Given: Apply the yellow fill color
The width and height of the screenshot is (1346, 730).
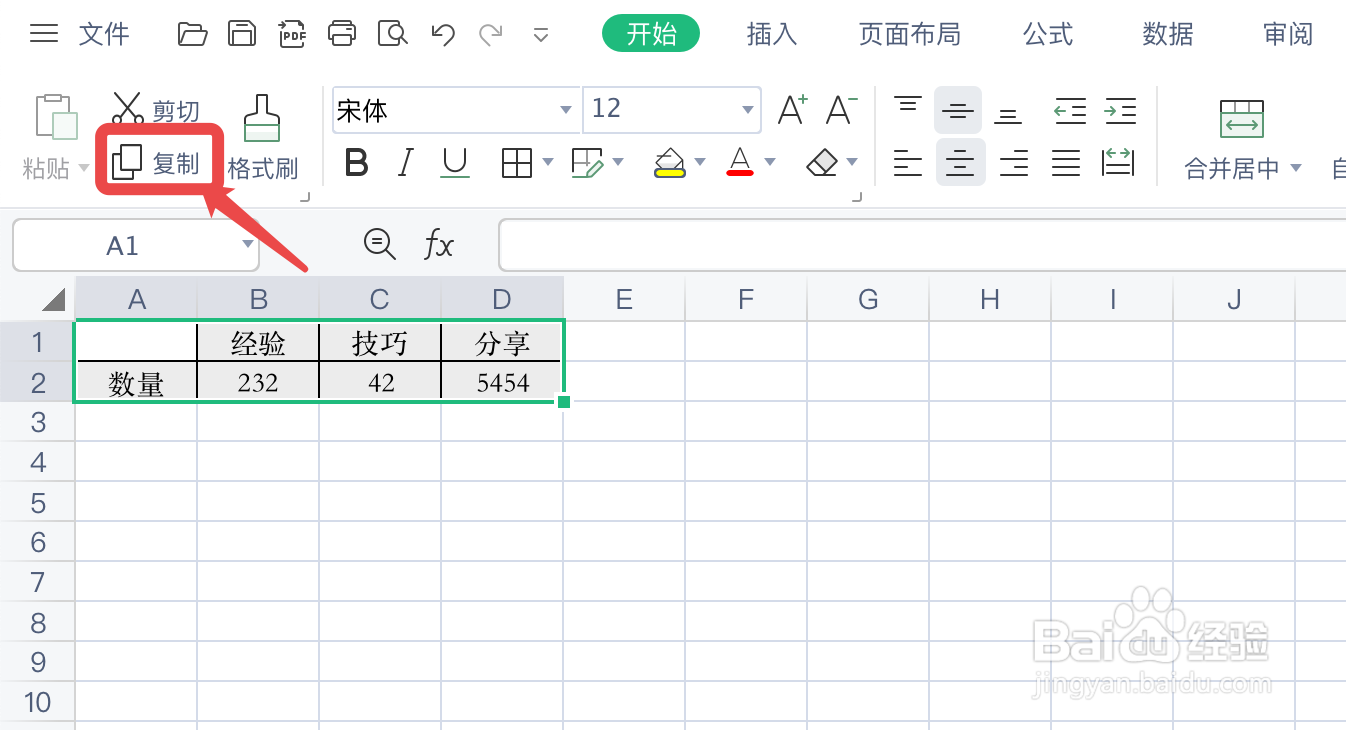Looking at the screenshot, I should point(669,162).
